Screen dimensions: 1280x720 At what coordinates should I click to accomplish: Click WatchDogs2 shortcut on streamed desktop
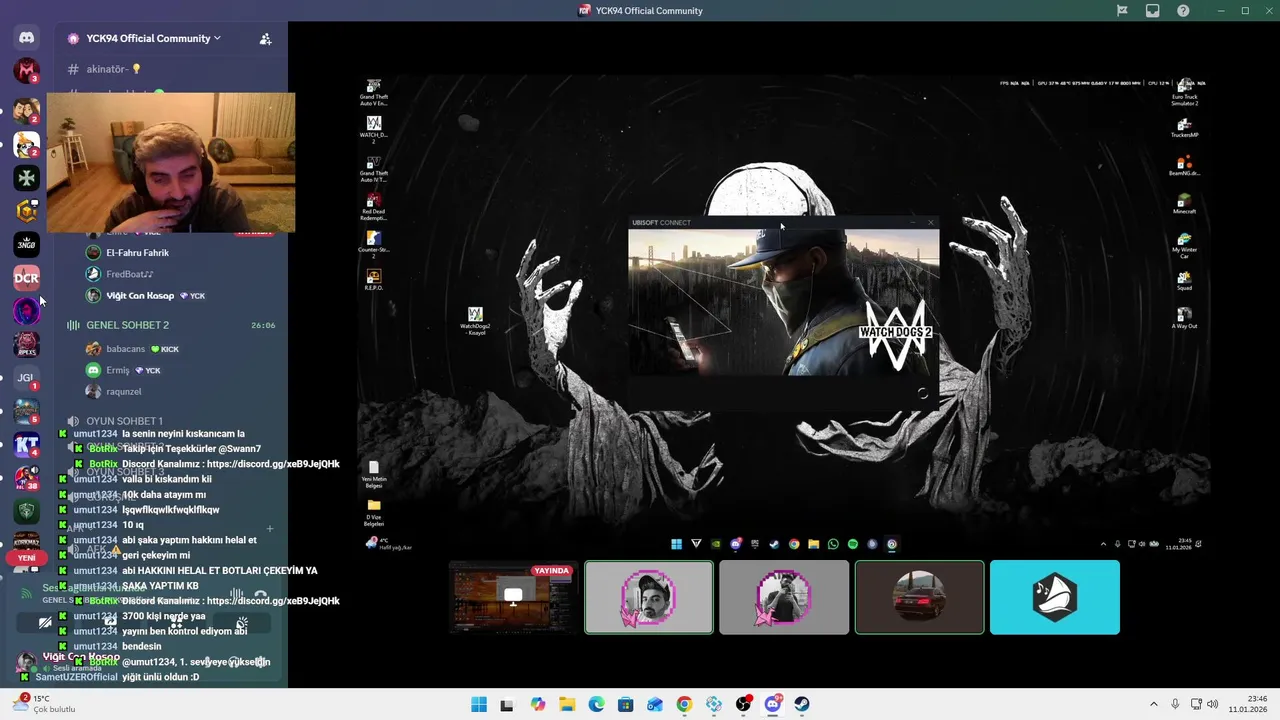coord(475,321)
